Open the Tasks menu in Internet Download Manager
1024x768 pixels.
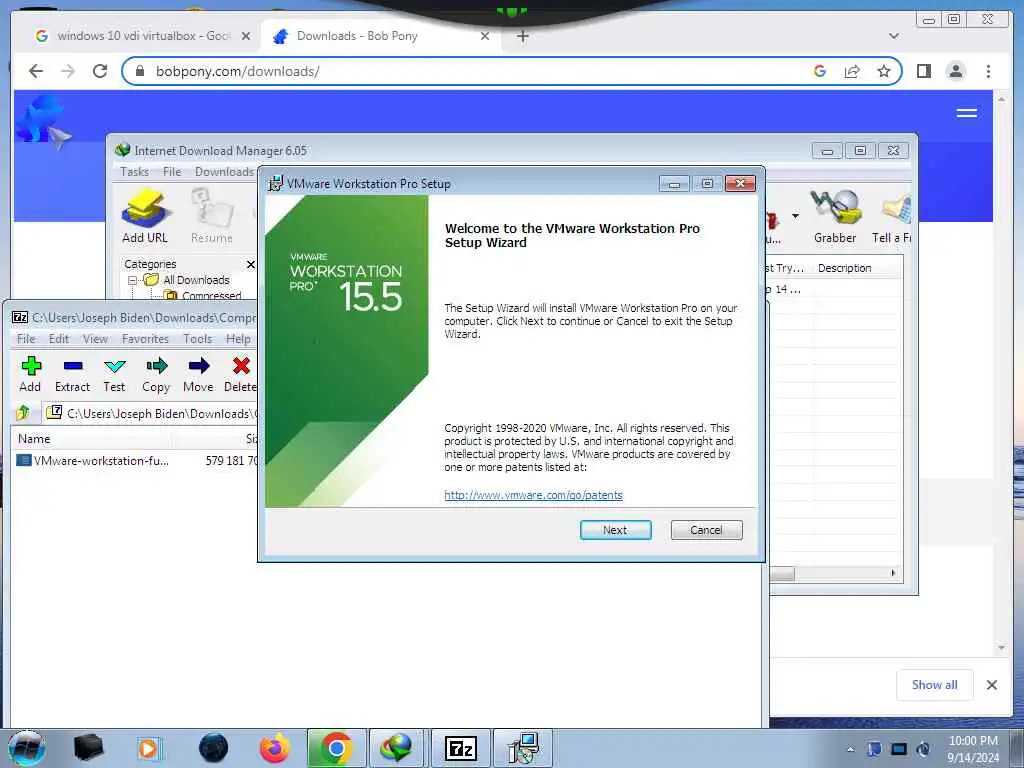[x=135, y=172]
